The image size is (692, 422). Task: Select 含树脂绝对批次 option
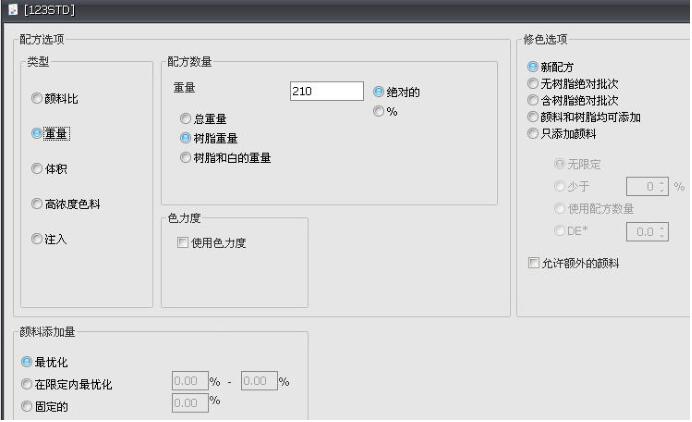point(533,100)
